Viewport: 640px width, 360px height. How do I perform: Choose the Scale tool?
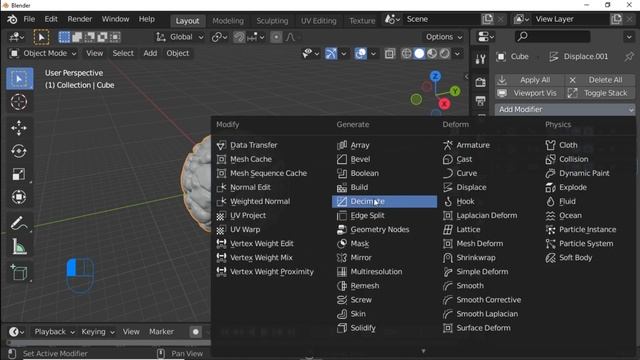19,174
